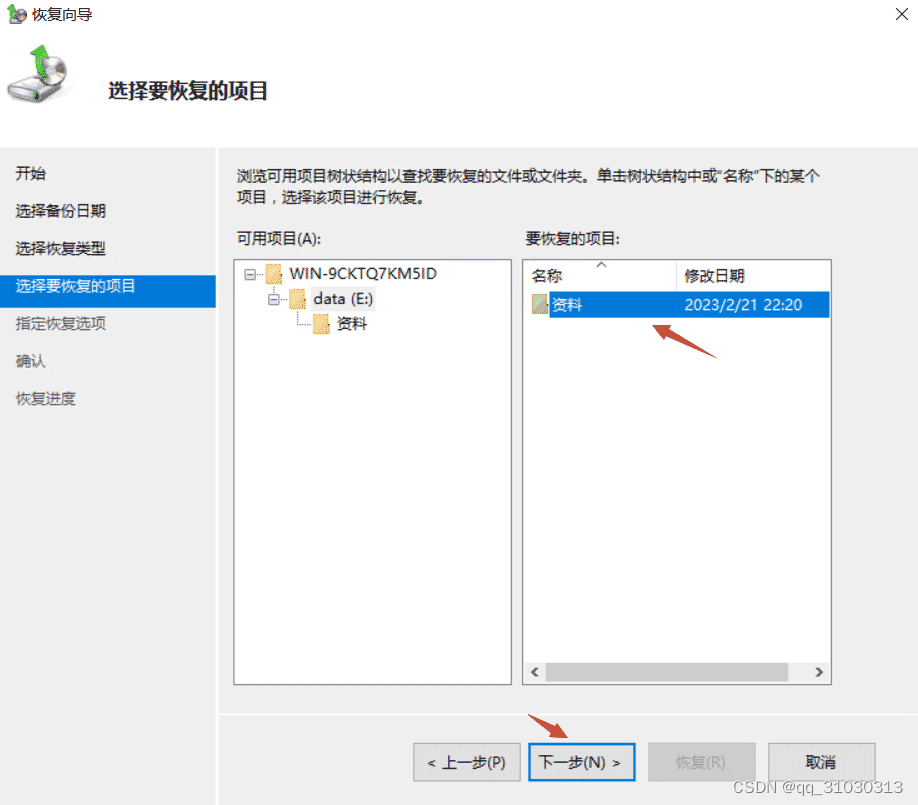Go to 开始 step in sidebar
This screenshot has height=805, width=918.
pyautogui.click(x=30, y=173)
